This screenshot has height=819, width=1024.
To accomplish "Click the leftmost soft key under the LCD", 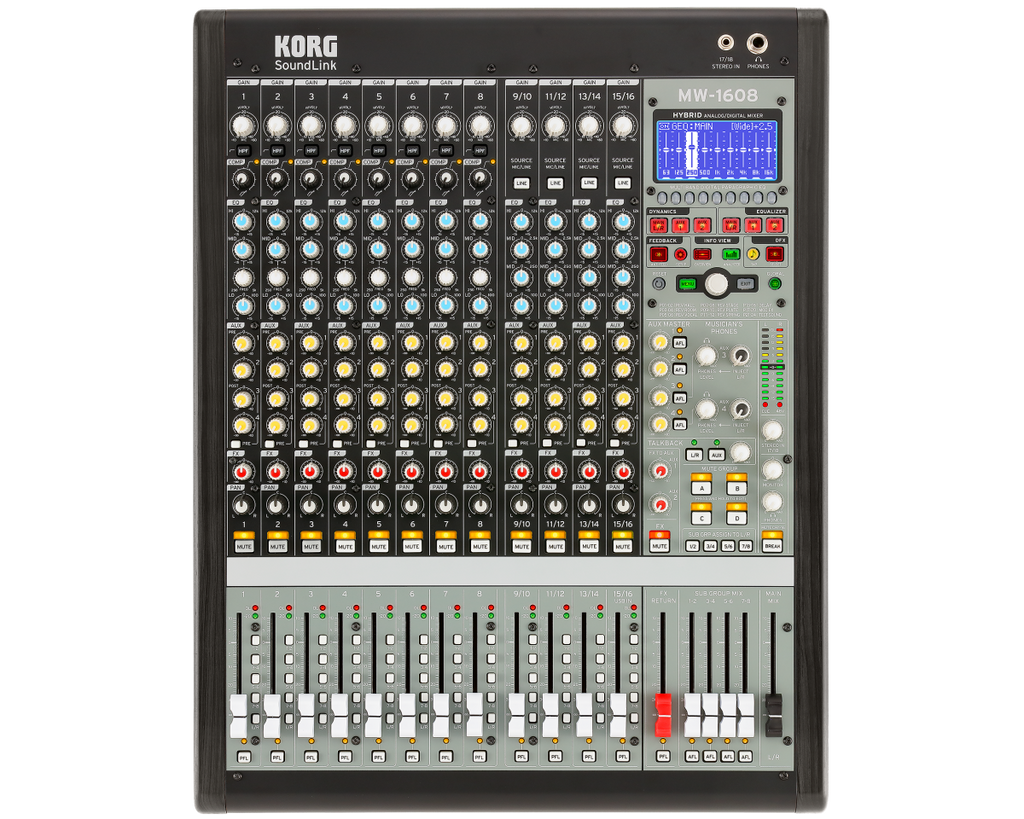I will (x=663, y=197).
